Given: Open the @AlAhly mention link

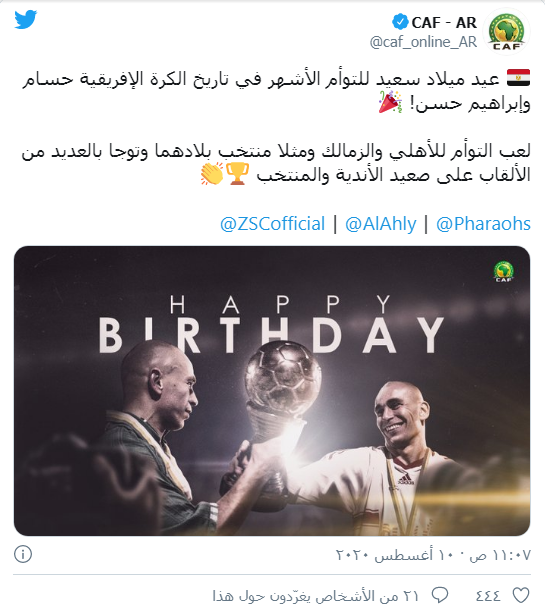Looking at the screenshot, I should (381, 224).
